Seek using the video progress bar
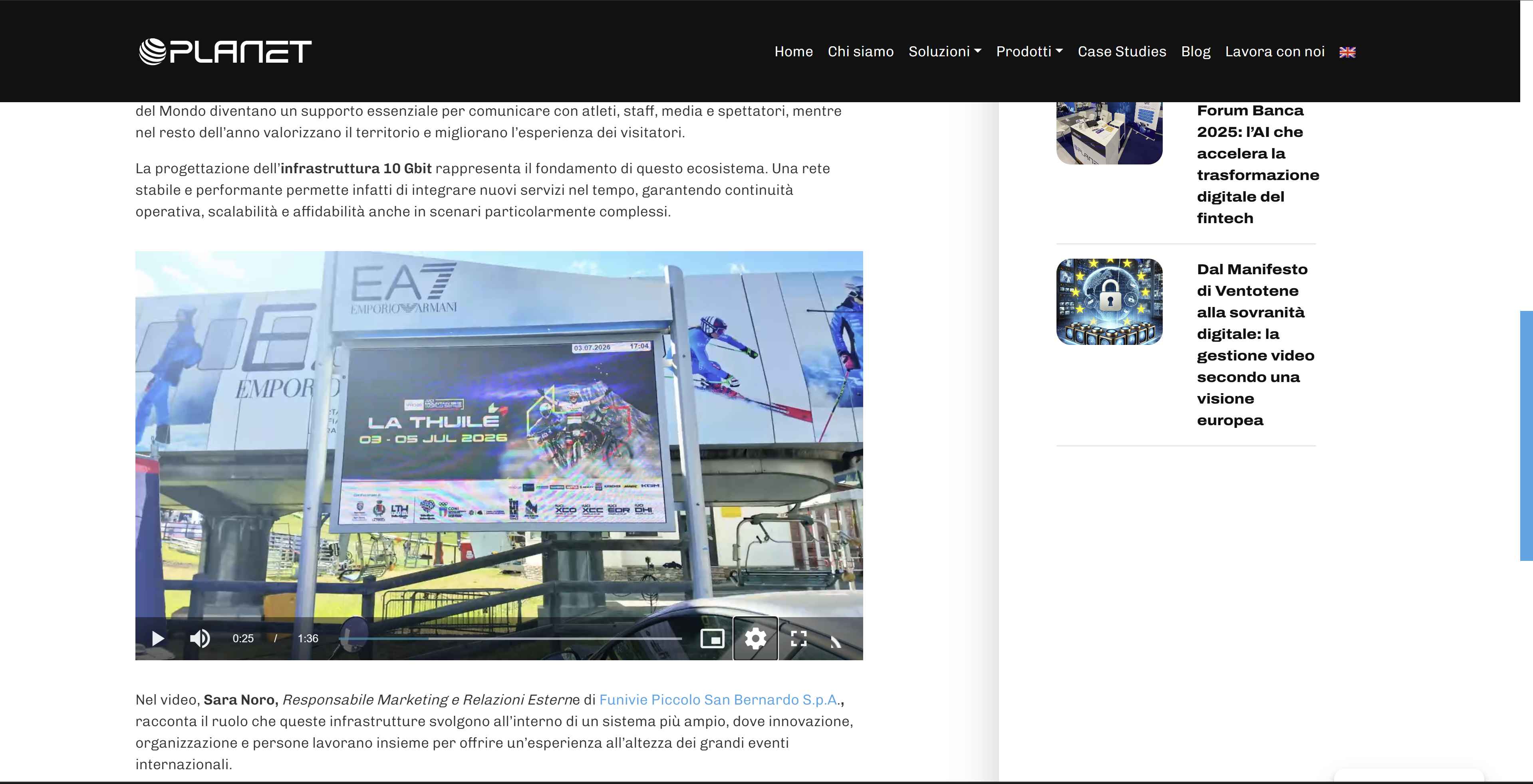This screenshot has width=1533, height=784. tap(510, 638)
